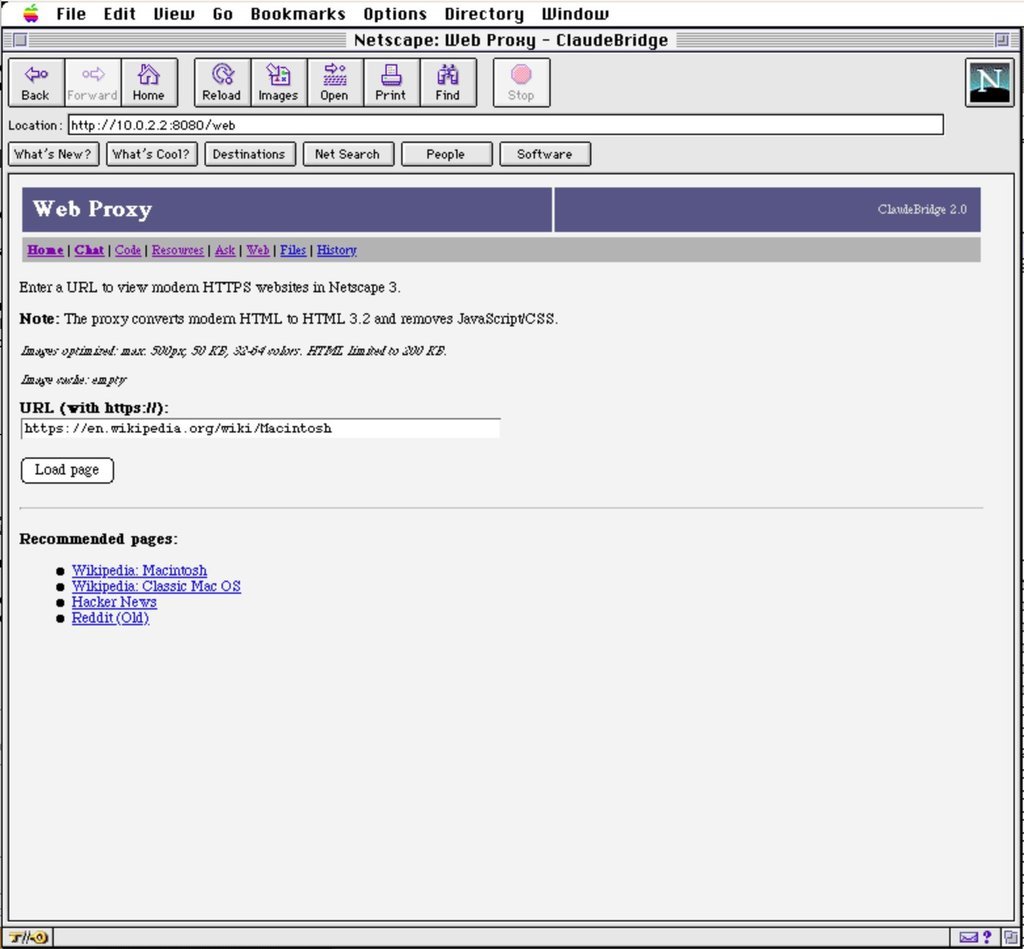Image resolution: width=1024 pixels, height=949 pixels.
Task: Click the greyed Forward arrow button
Action: click(x=92, y=82)
